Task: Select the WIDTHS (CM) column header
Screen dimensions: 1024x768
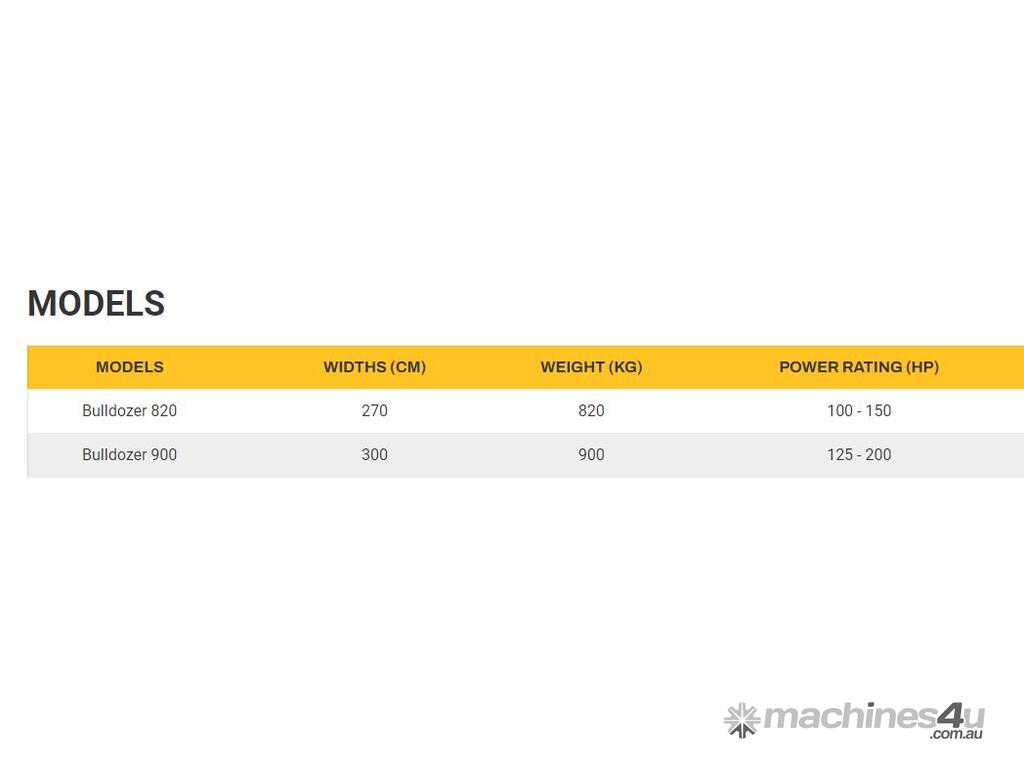Action: coord(374,367)
